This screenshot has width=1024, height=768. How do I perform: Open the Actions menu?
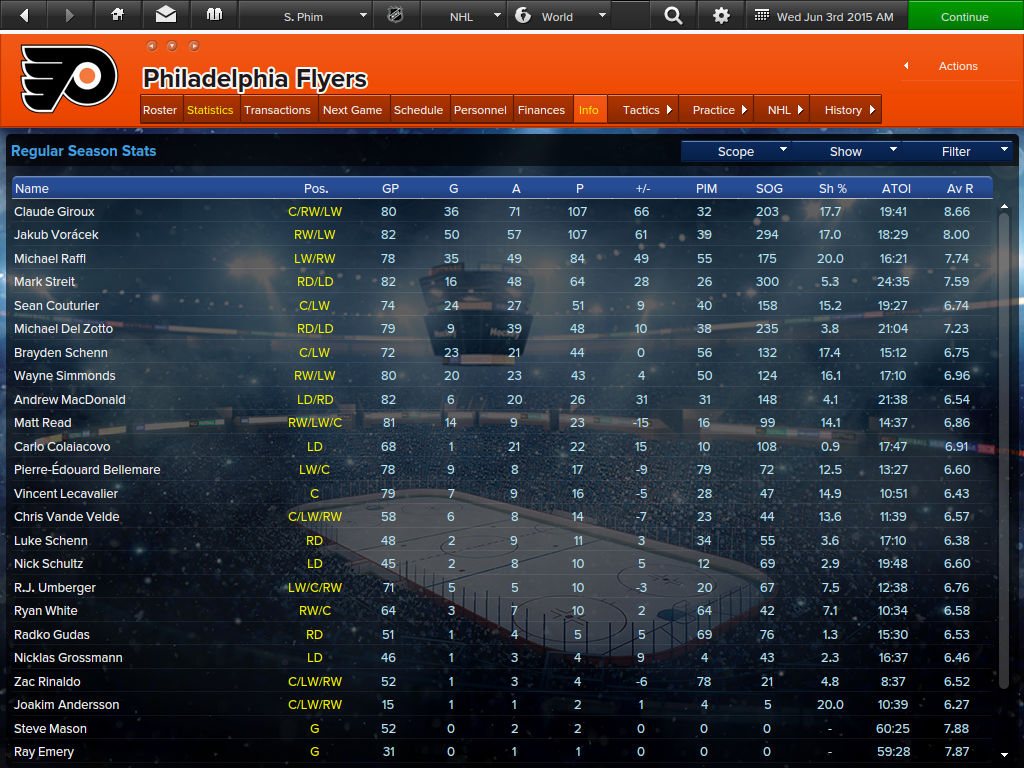click(957, 66)
